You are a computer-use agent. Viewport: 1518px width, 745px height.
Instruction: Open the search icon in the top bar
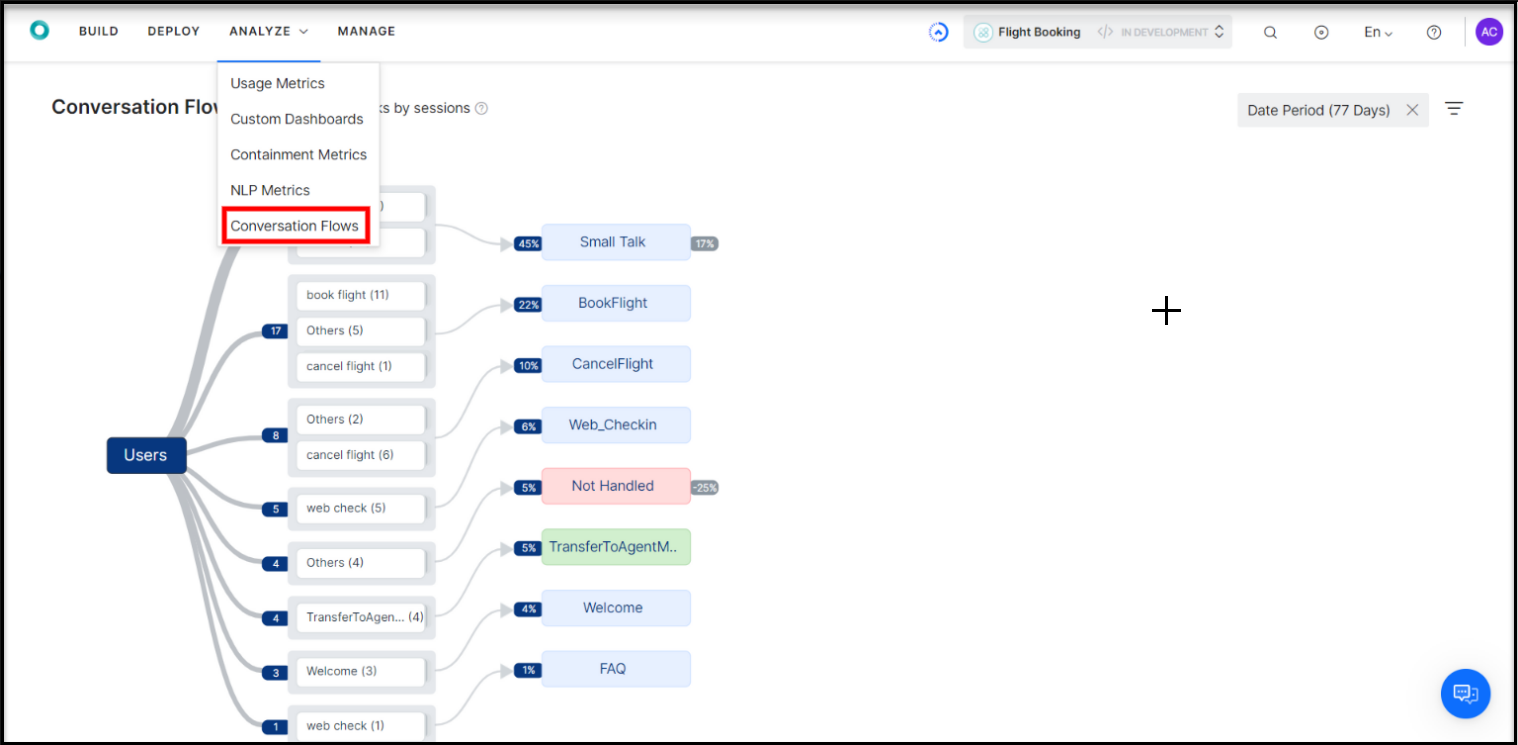click(1270, 31)
